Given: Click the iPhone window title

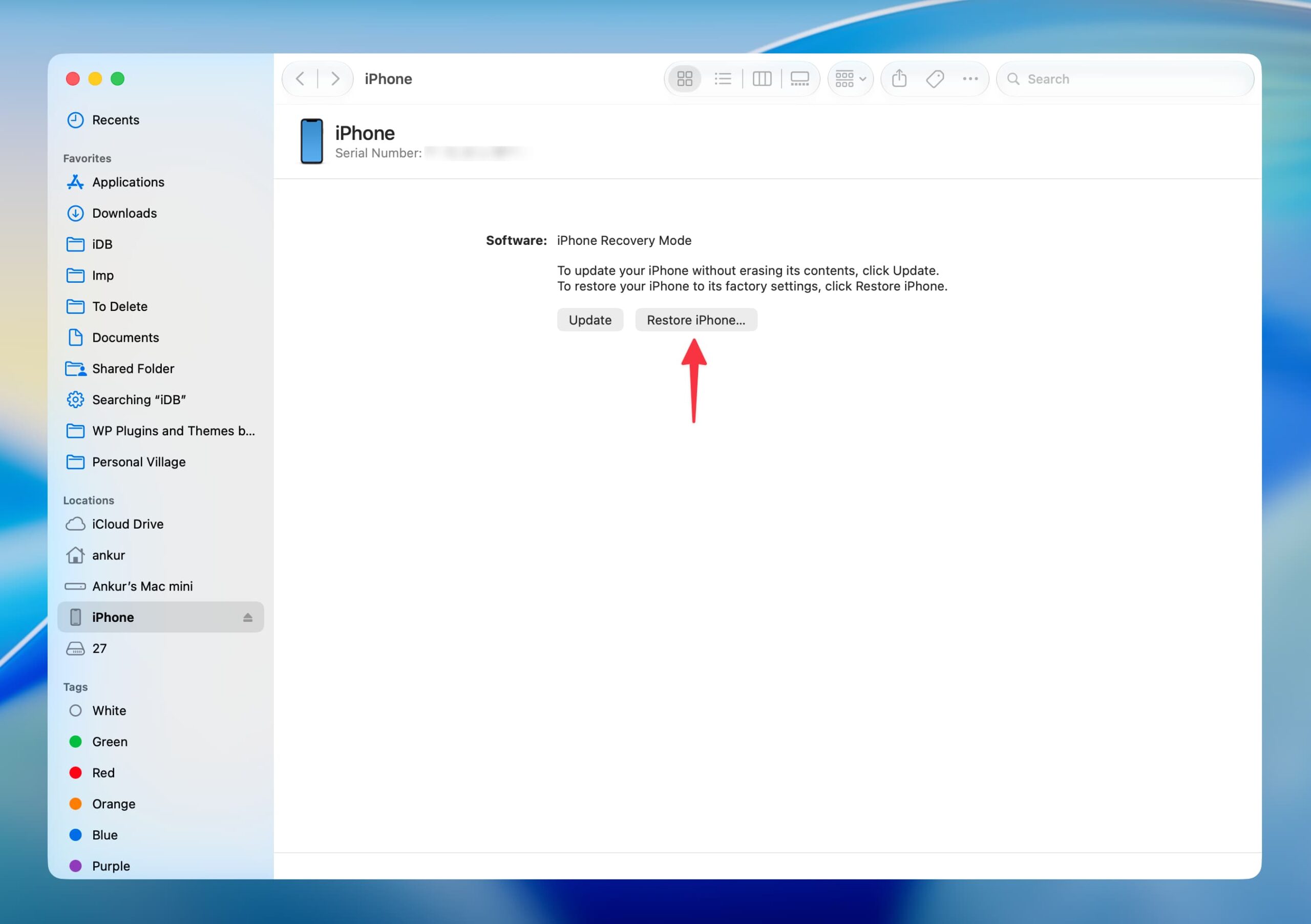Looking at the screenshot, I should pos(388,79).
